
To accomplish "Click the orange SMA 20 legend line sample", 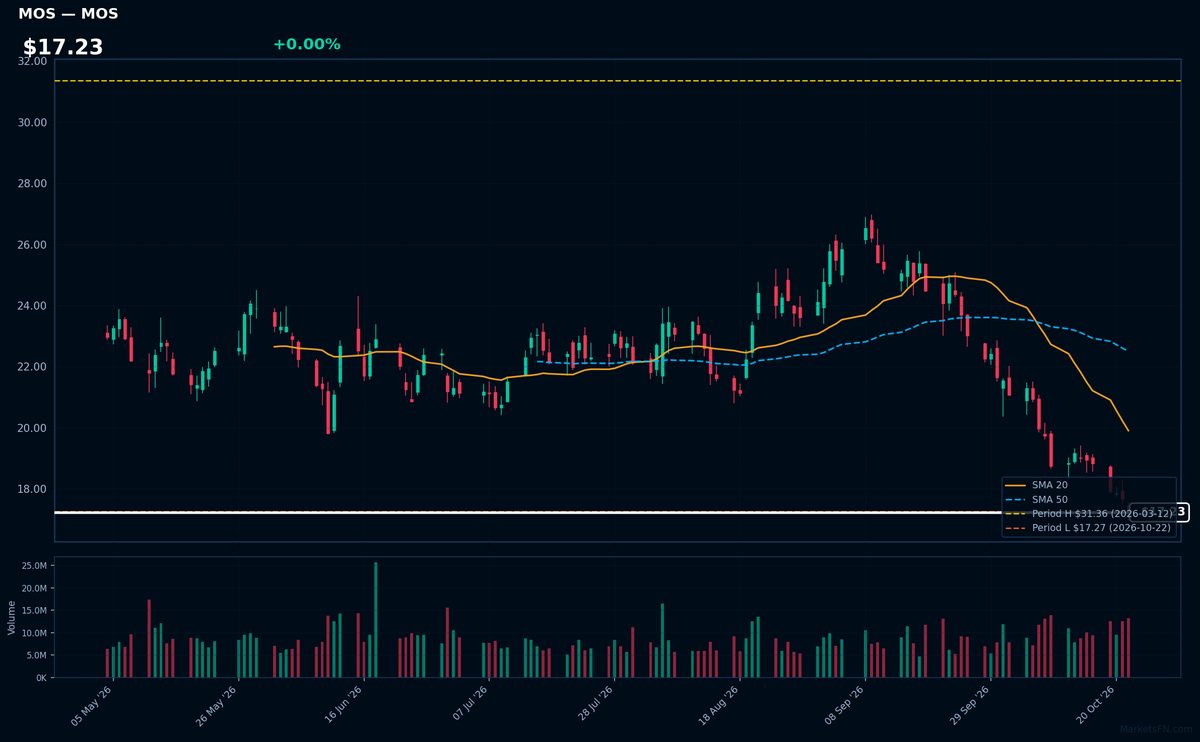I will [1016, 485].
